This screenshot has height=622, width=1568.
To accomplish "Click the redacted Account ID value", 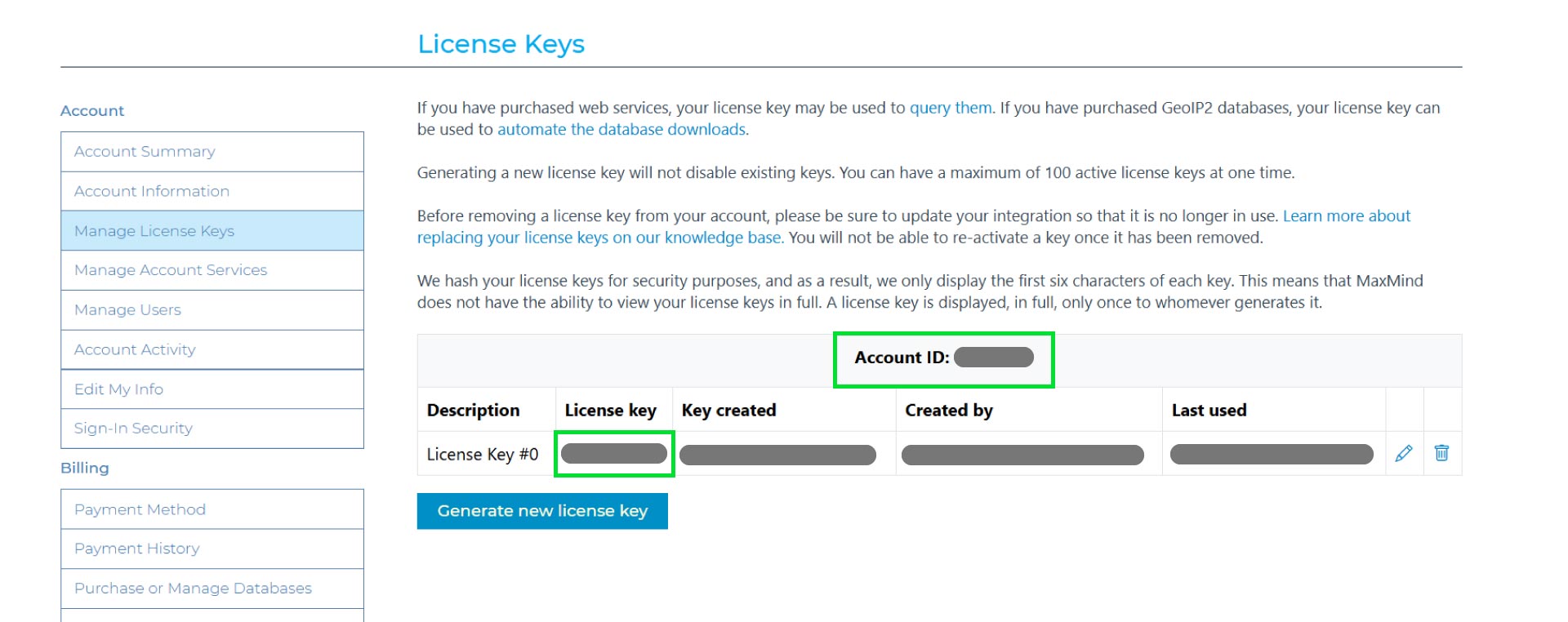I will [995, 358].
